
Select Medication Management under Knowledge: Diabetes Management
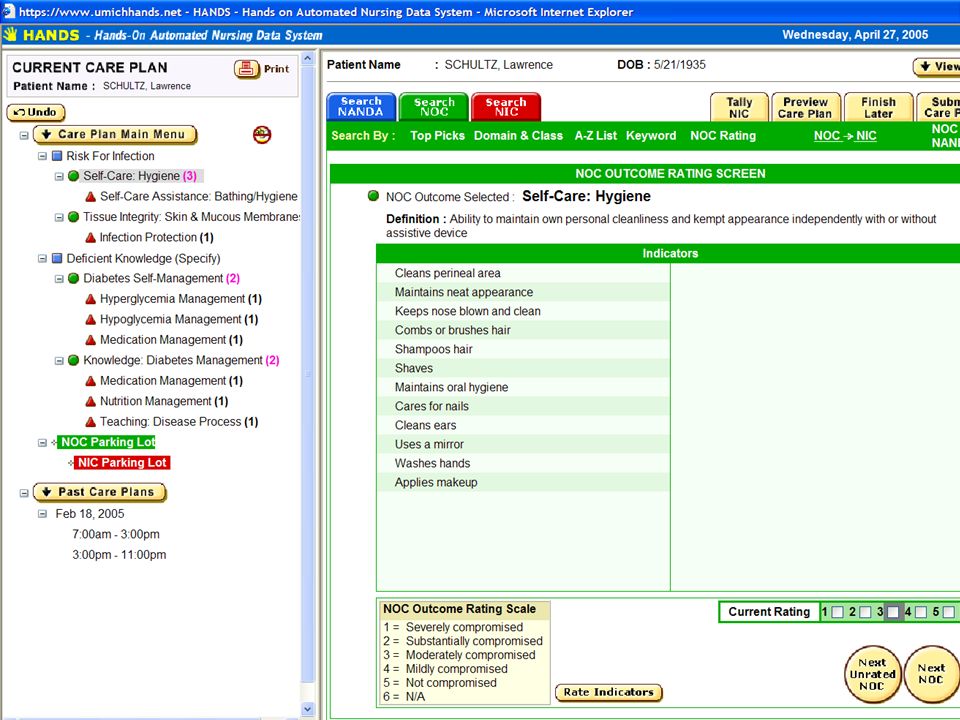click(x=171, y=381)
